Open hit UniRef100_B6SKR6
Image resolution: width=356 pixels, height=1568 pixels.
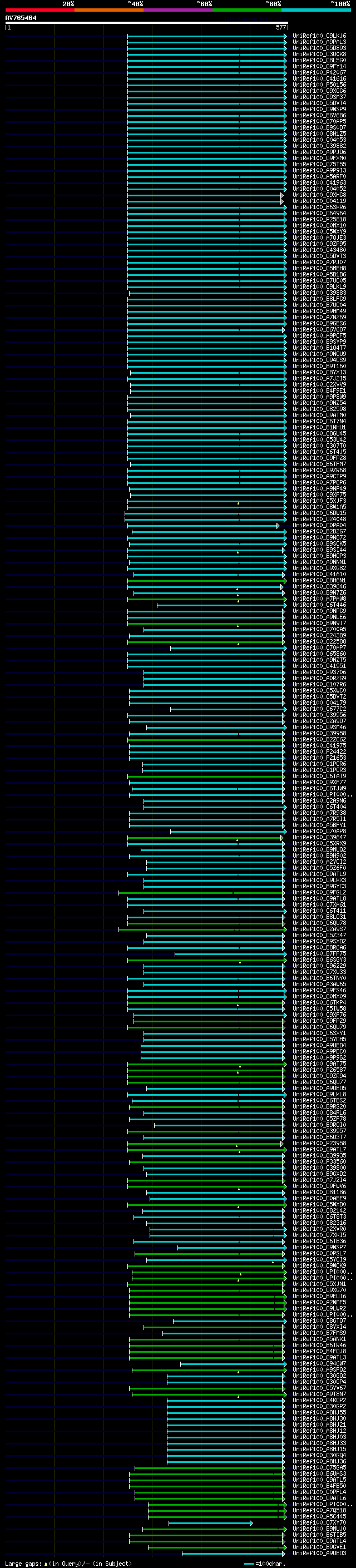(319, 207)
